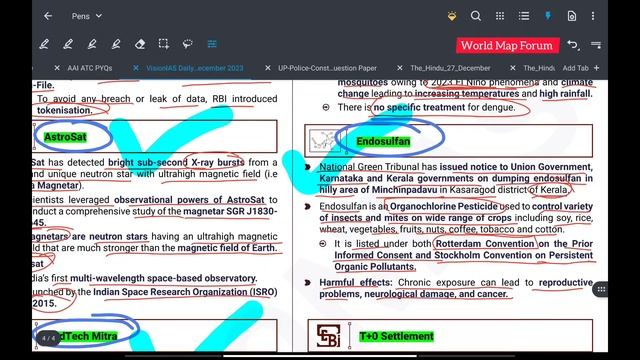Viewport: 640px width, 360px height.
Task: Switch to The_Hindu_27_December tab
Action: coord(450,68)
